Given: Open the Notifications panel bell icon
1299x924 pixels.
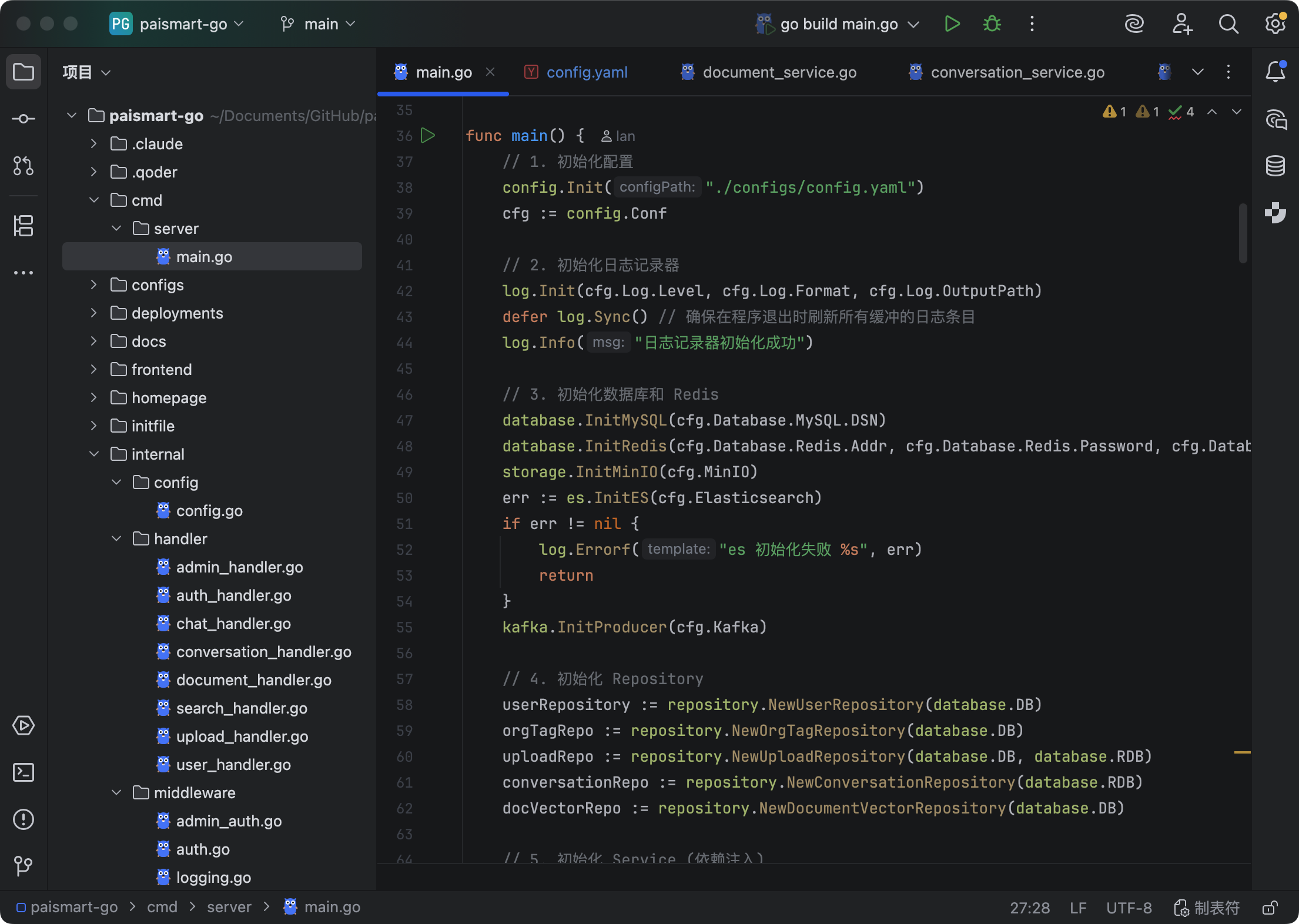Looking at the screenshot, I should pyautogui.click(x=1275, y=72).
